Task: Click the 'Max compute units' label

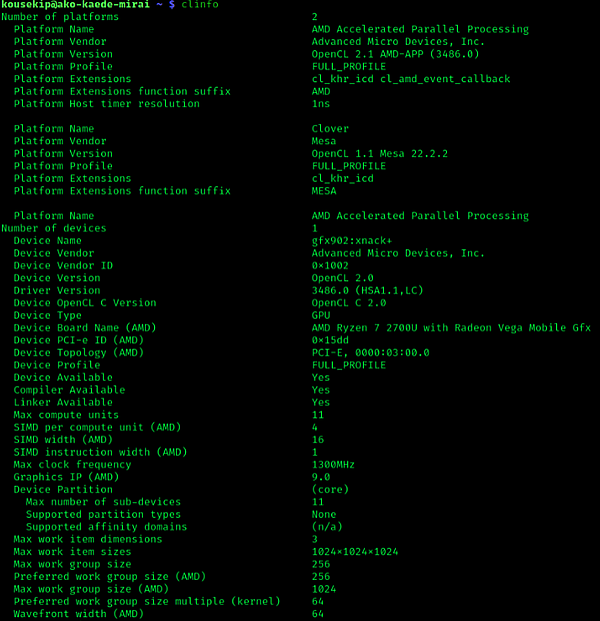Action: point(66,415)
